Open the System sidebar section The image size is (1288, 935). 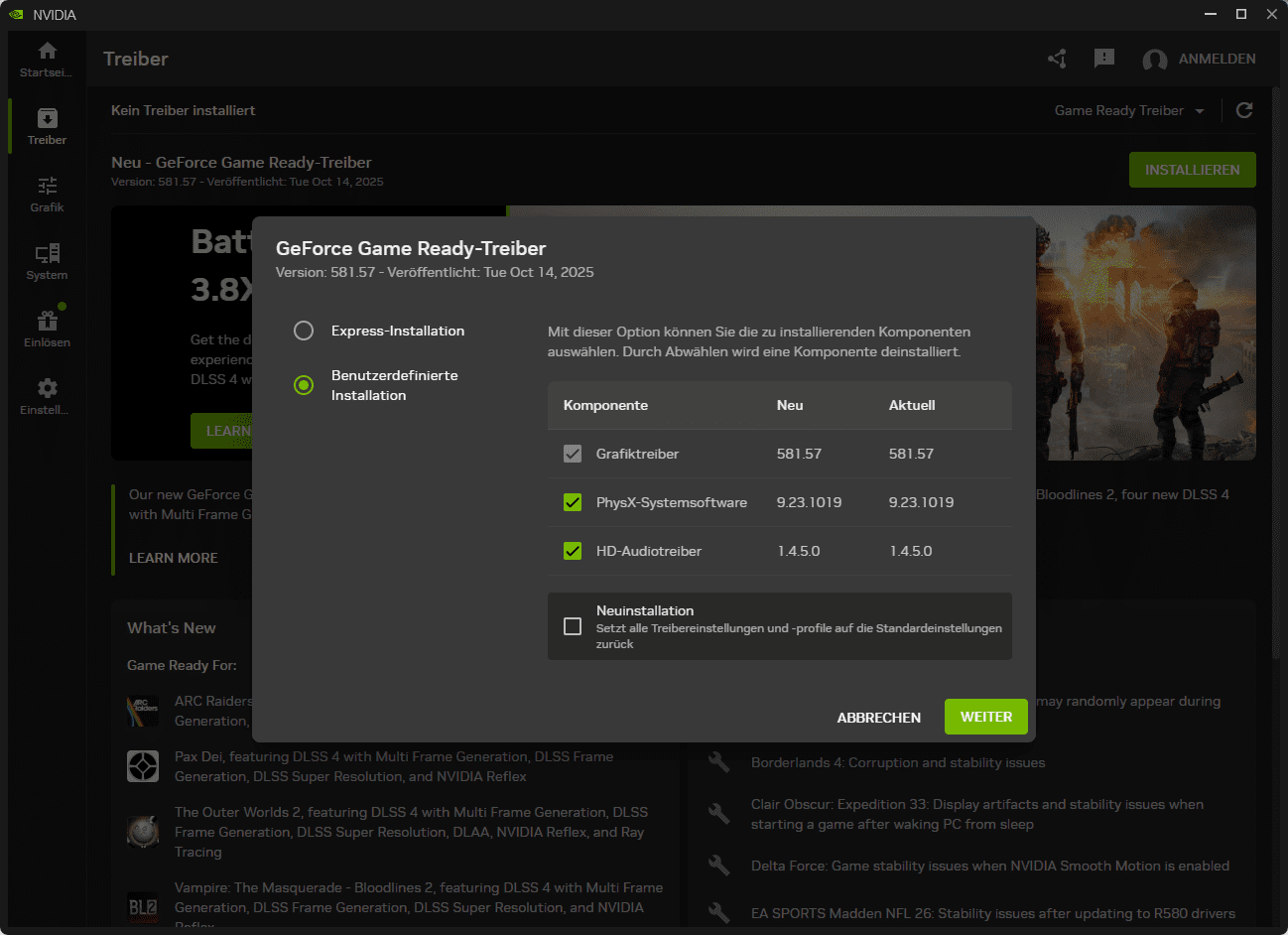click(47, 261)
